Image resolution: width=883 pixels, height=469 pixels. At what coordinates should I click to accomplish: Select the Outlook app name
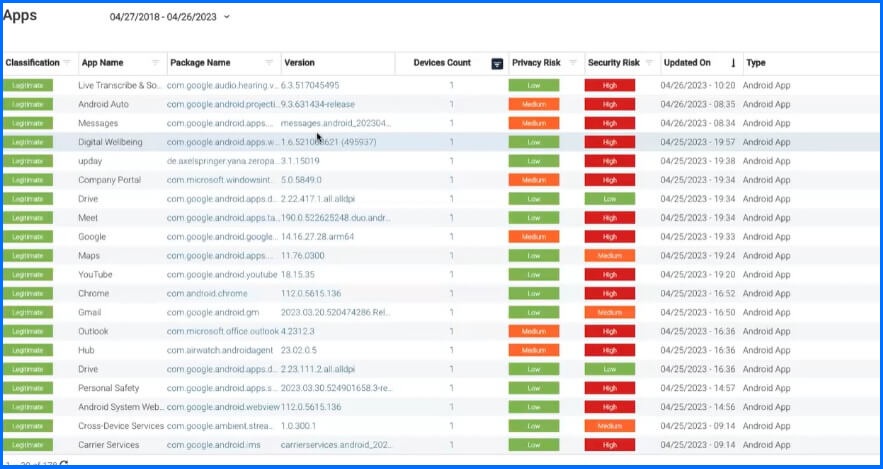tap(93, 331)
